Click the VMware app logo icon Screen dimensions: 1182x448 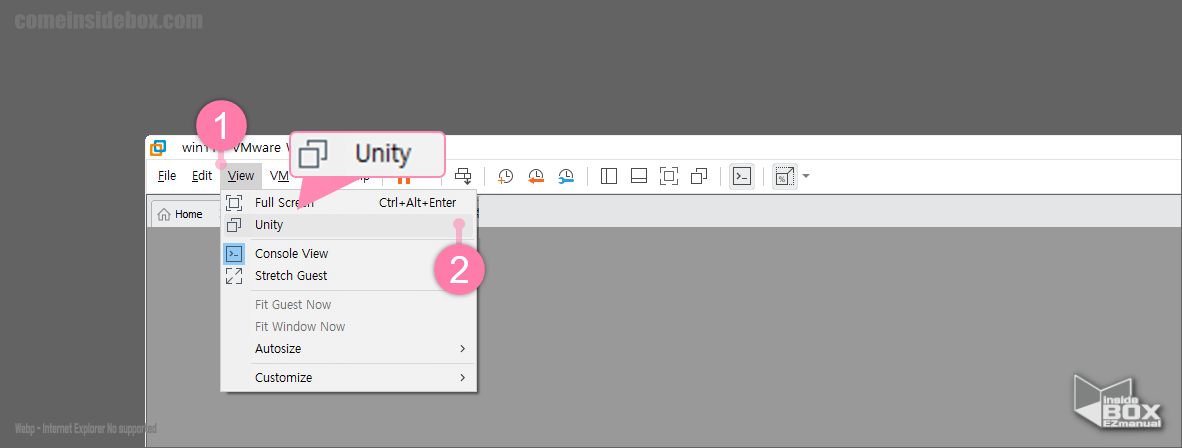[158, 148]
